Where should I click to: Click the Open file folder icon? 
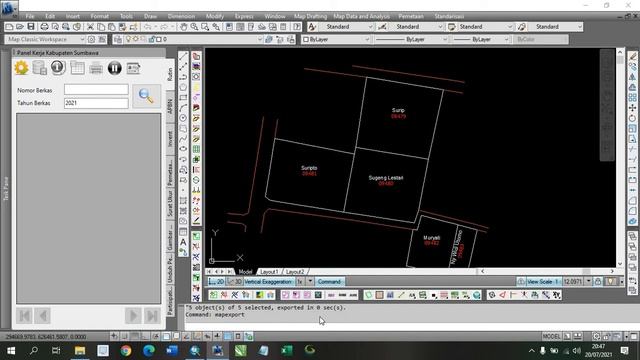20,27
